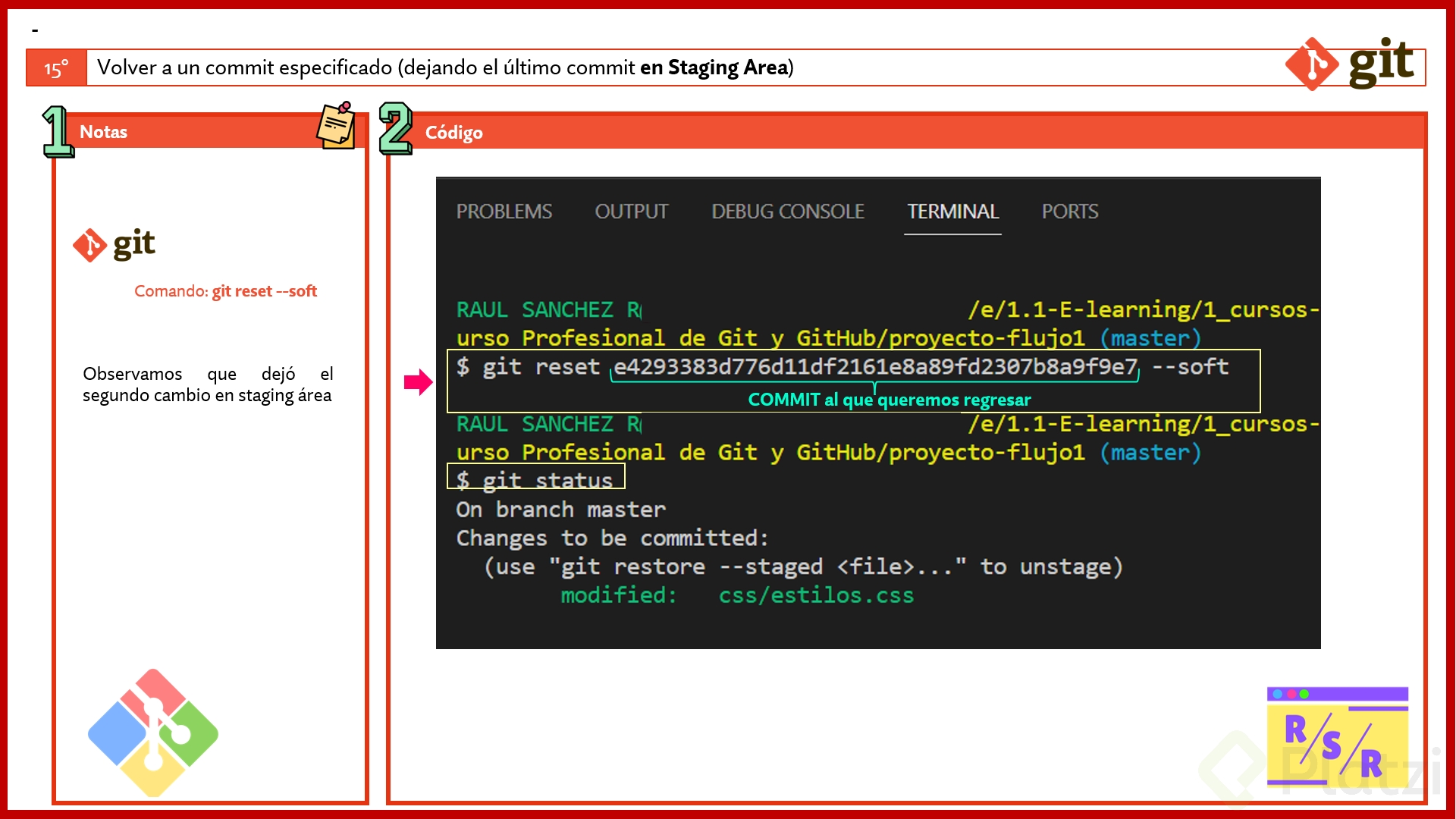1456x819 pixels.
Task: Click 'On branch master' line
Action: (x=560, y=510)
